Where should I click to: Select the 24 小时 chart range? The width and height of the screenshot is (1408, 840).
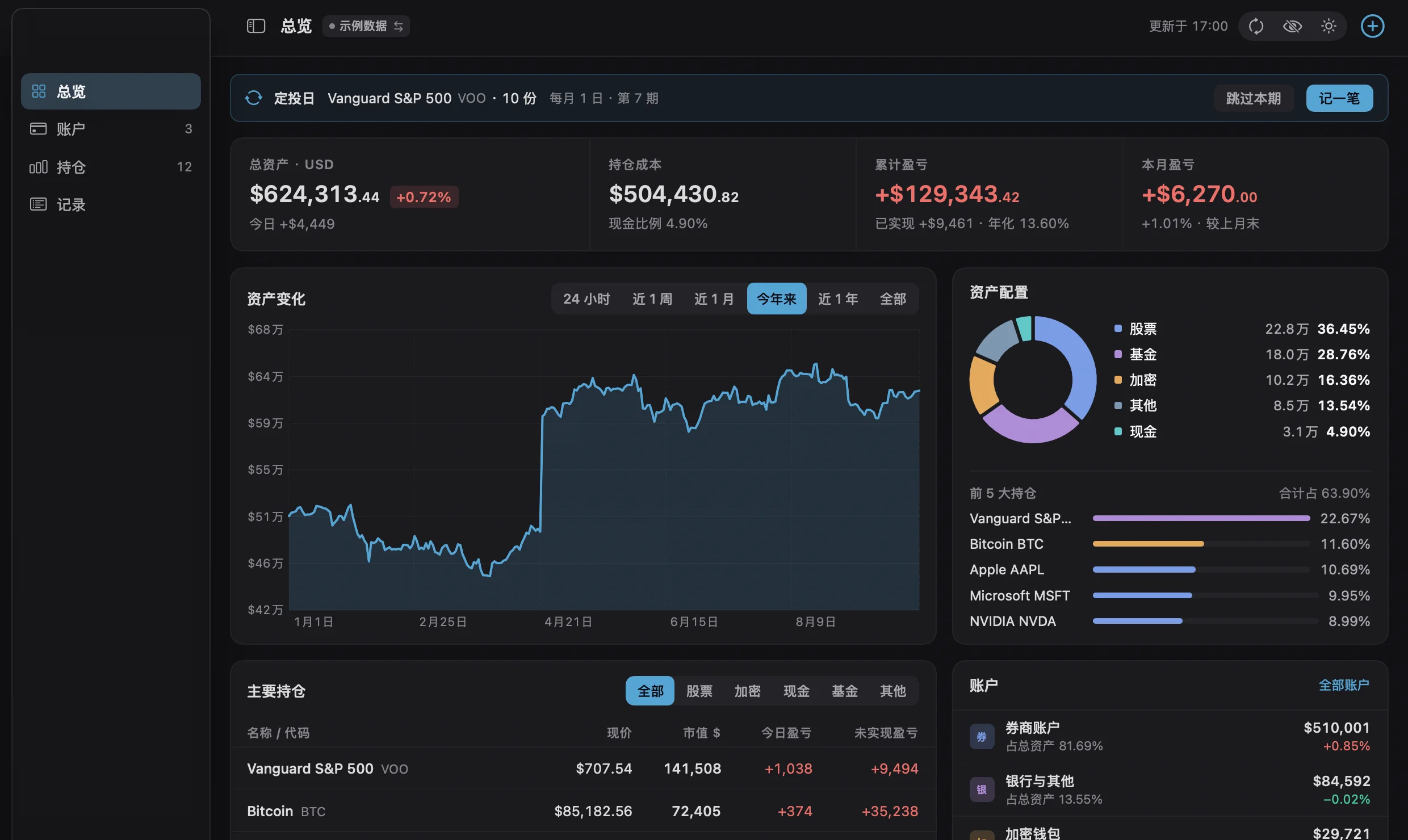click(x=586, y=299)
